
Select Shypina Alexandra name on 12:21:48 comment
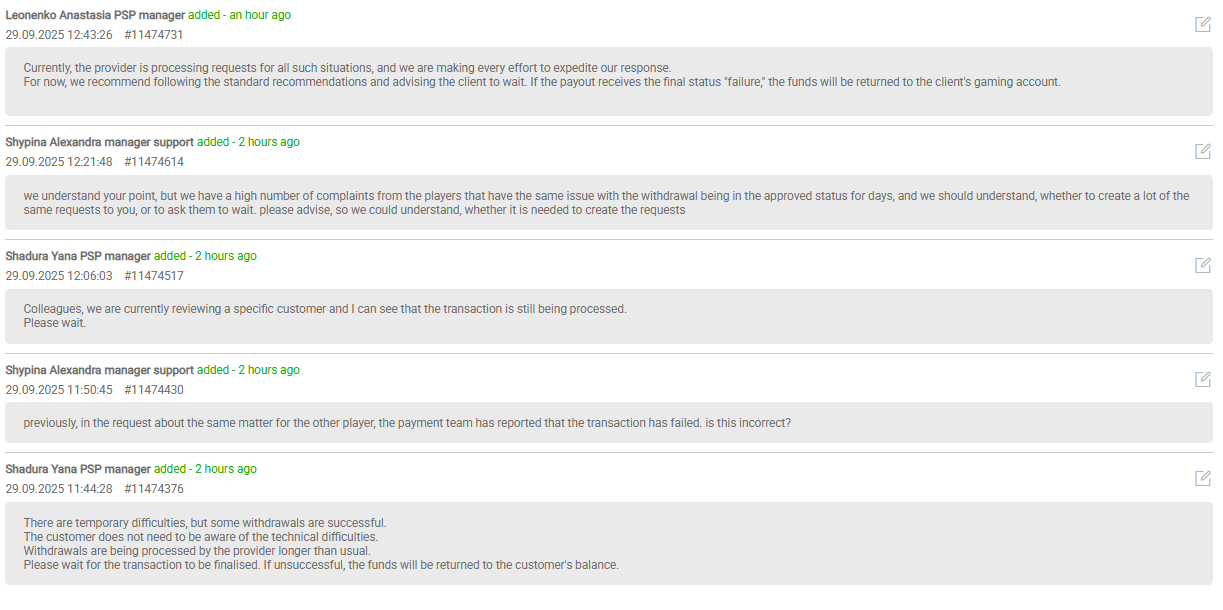tap(99, 143)
